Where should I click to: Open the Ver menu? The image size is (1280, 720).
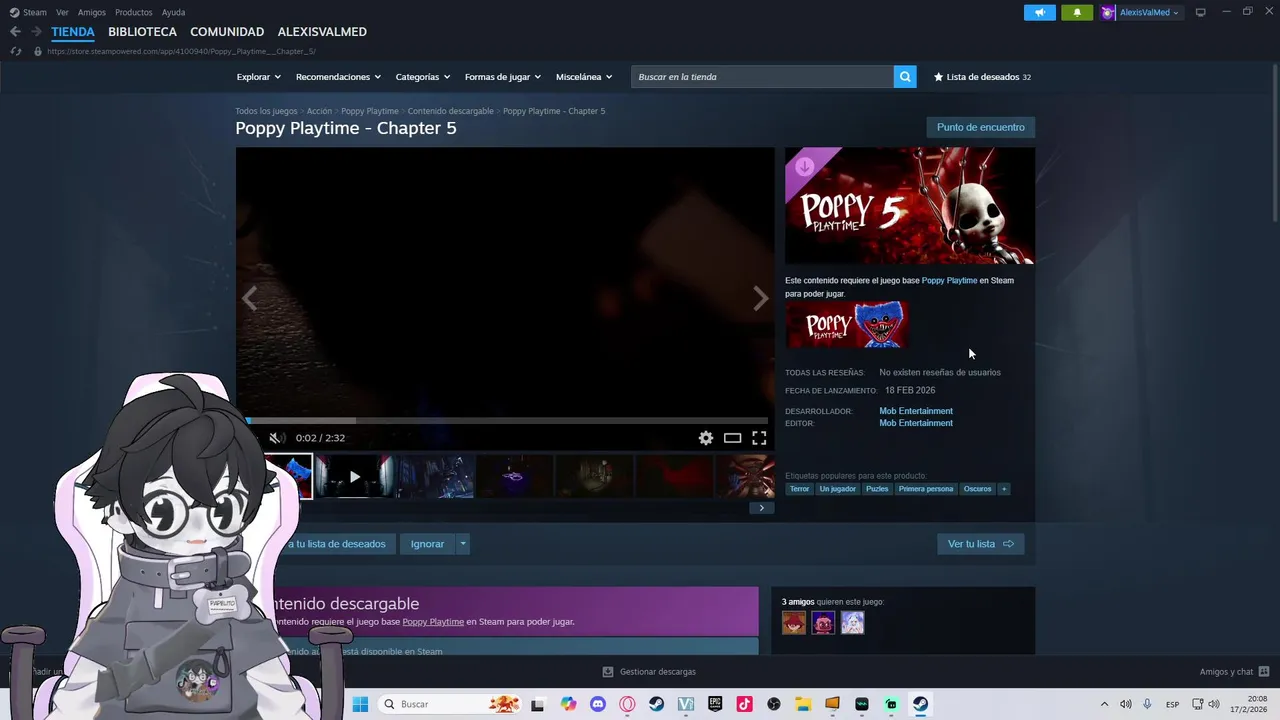pos(63,12)
